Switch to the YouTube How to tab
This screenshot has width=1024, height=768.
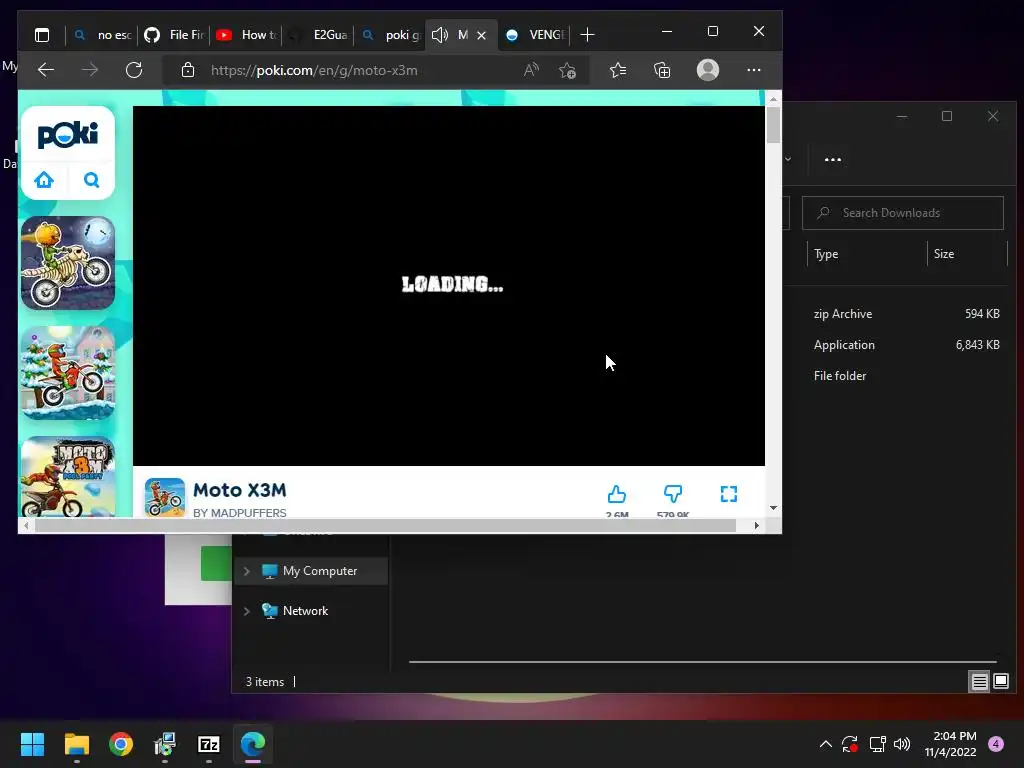246,35
